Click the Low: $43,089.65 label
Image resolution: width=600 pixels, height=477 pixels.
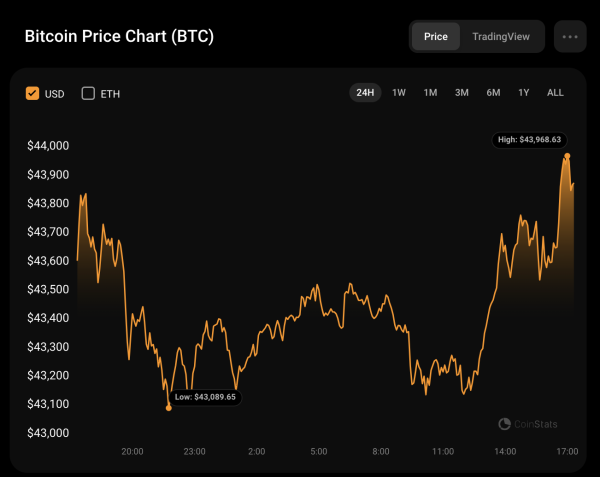point(205,397)
